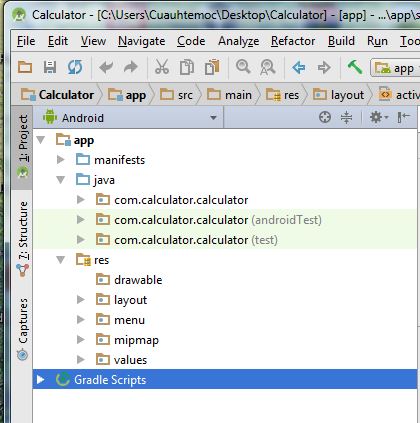The height and width of the screenshot is (423, 420).
Task: Open the Analyze menu
Action: [239, 41]
